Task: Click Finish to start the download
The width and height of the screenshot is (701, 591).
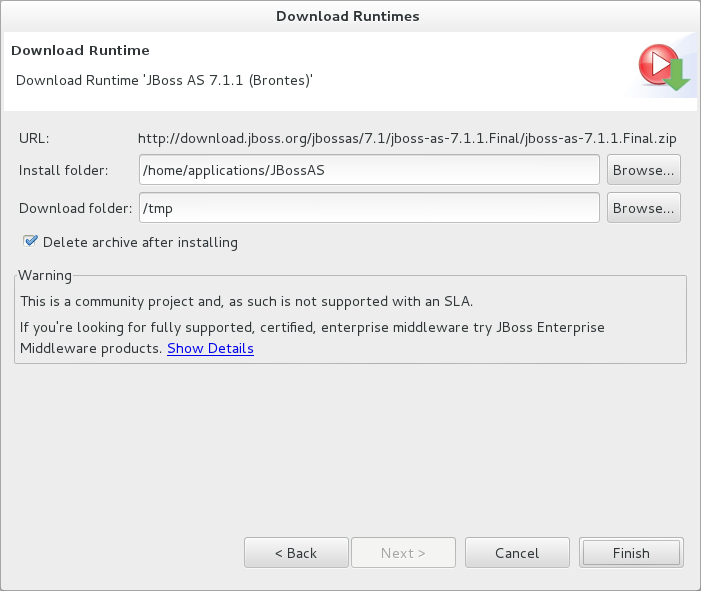Action: pyautogui.click(x=631, y=553)
